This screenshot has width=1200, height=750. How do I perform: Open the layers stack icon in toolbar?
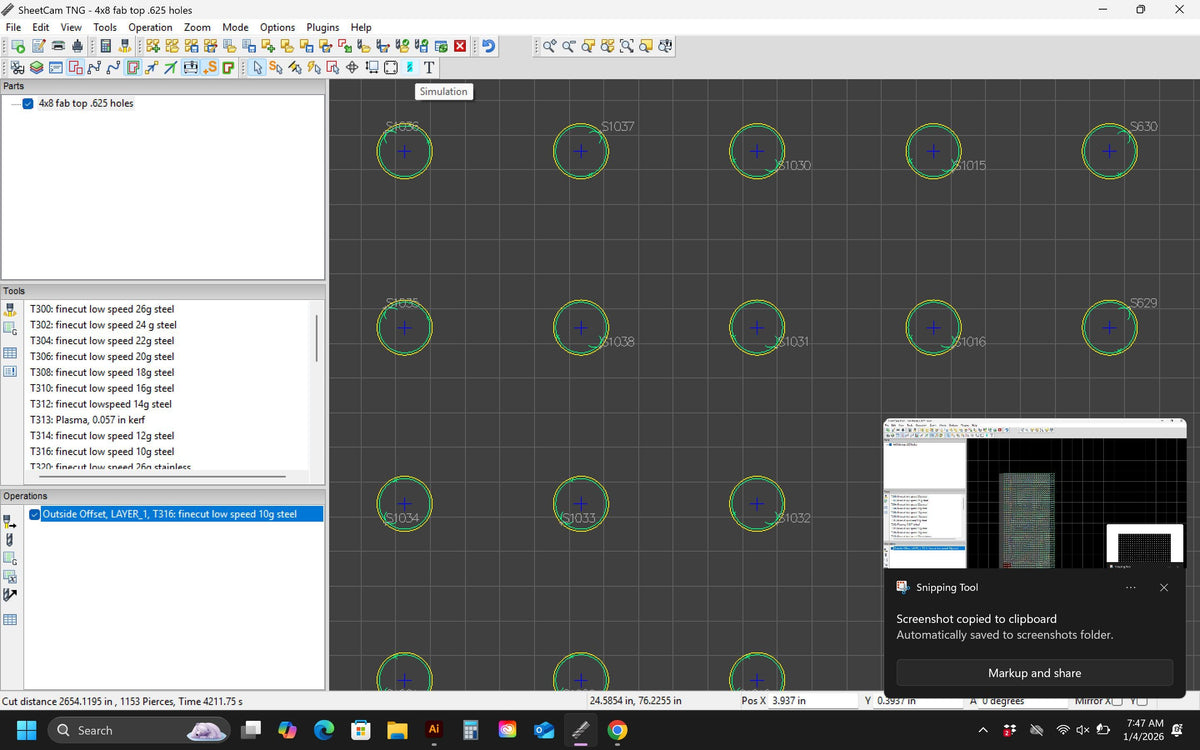point(37,68)
